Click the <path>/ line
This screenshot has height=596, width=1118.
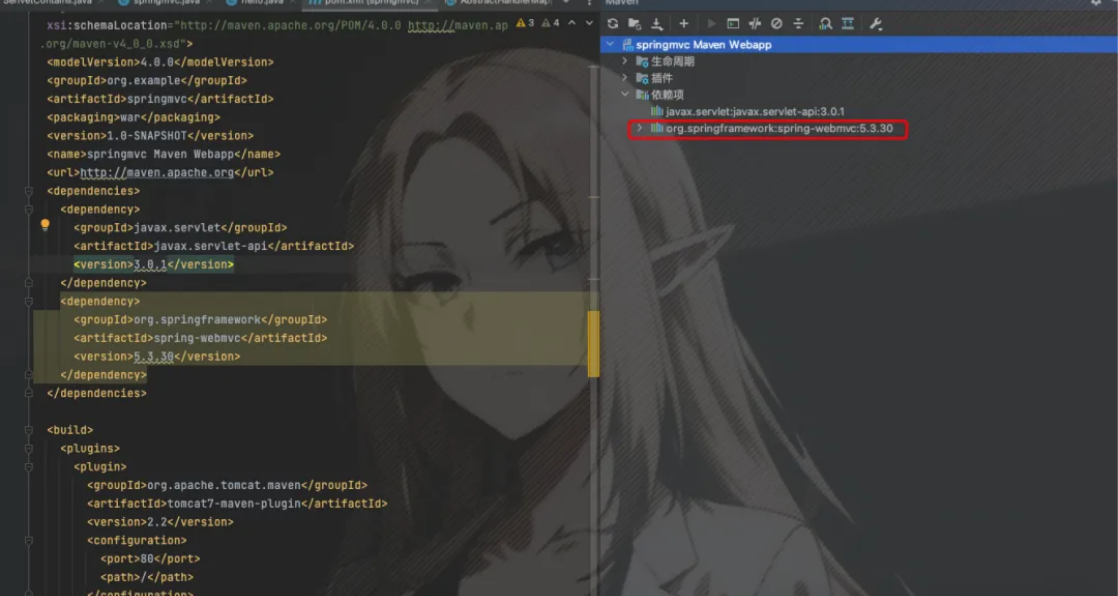tap(147, 577)
